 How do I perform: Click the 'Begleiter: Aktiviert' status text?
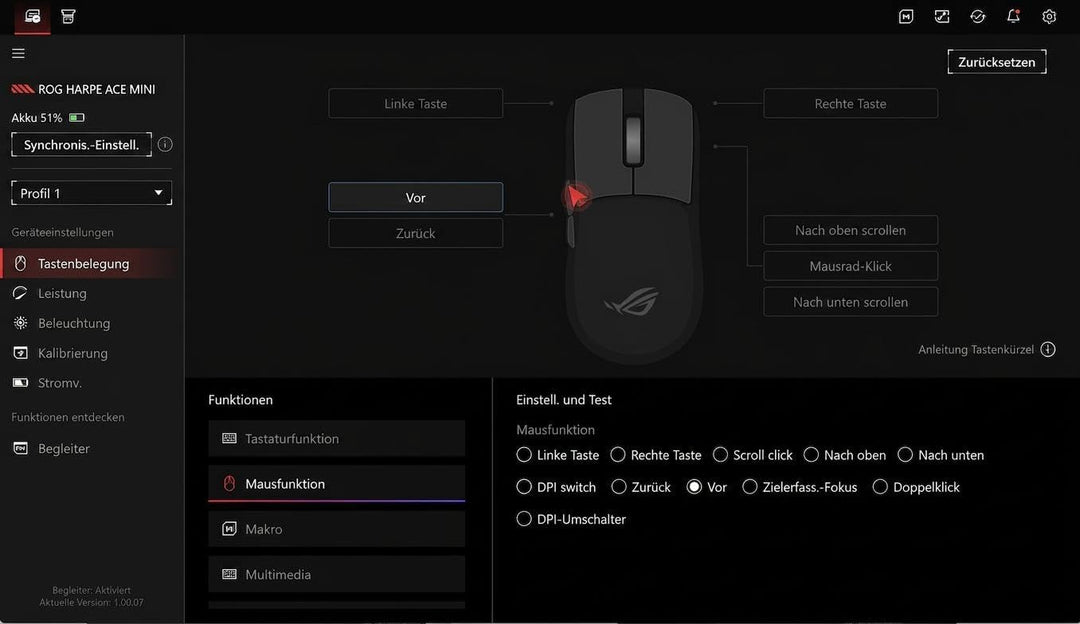(91, 590)
